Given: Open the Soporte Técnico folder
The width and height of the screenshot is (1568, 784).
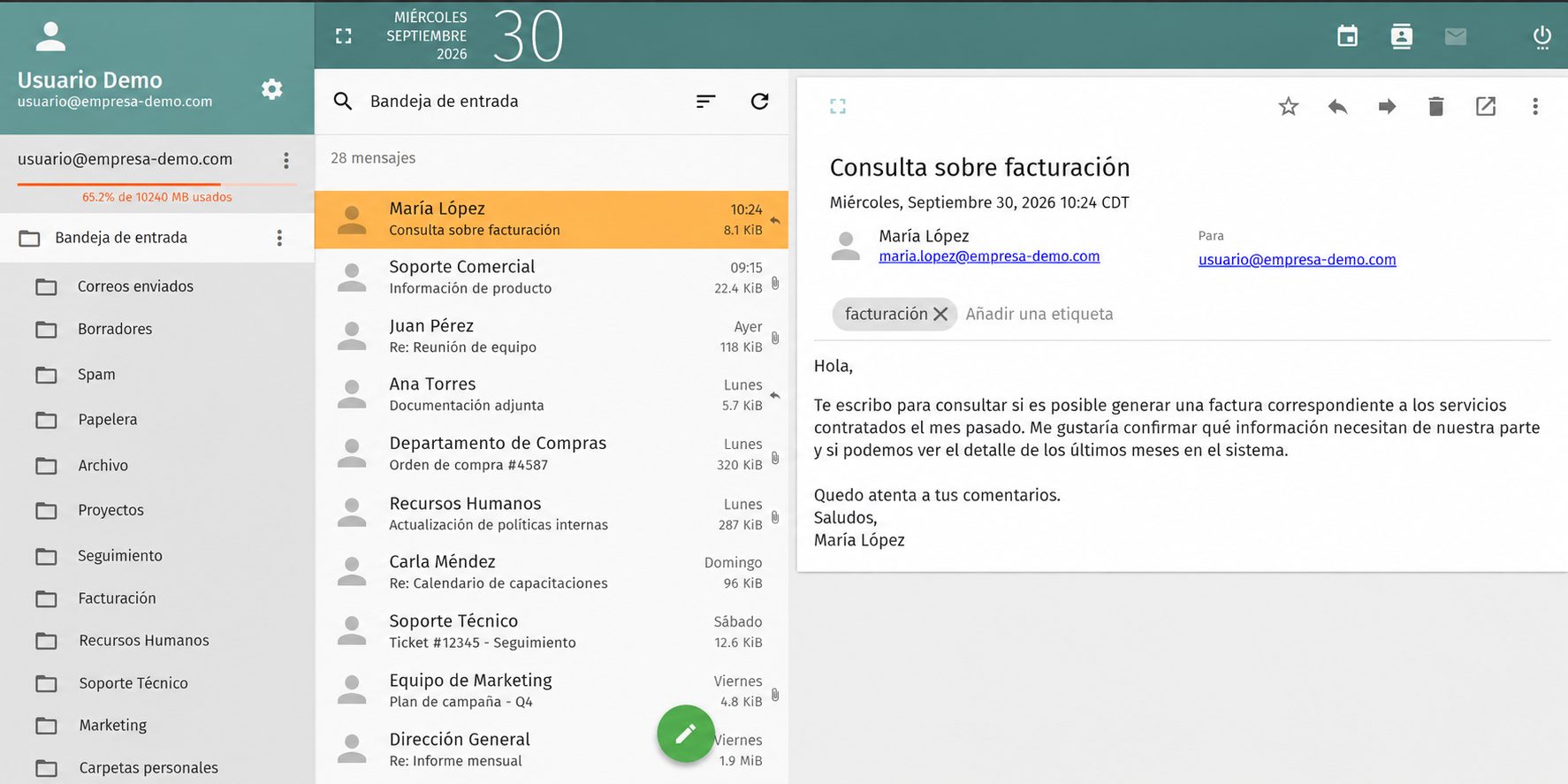Looking at the screenshot, I should tap(157, 683).
